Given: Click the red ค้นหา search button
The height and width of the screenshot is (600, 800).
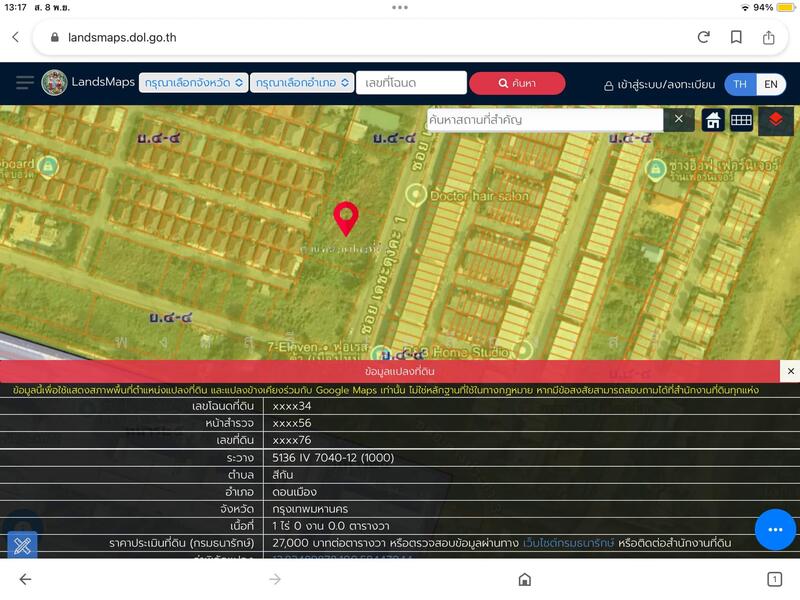Looking at the screenshot, I should [x=517, y=83].
